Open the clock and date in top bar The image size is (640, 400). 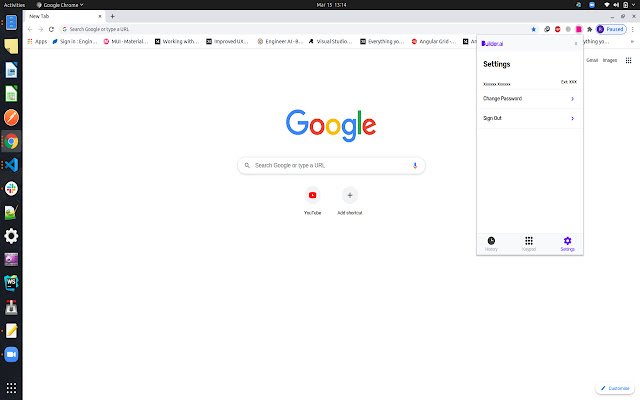[x=331, y=5]
